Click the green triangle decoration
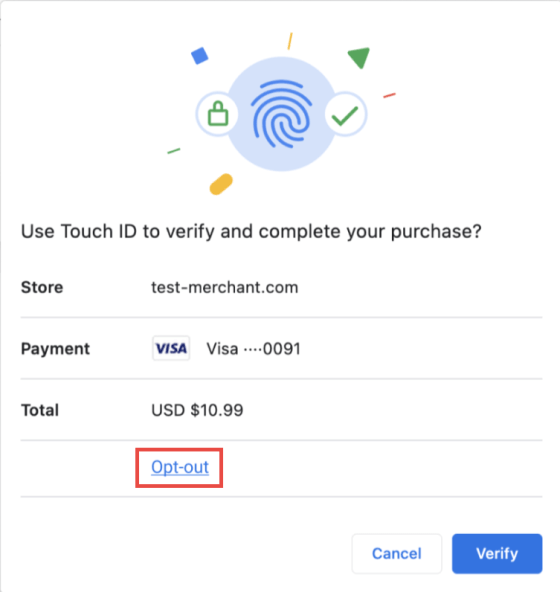Screen dimensions: 560x592 tap(359, 57)
